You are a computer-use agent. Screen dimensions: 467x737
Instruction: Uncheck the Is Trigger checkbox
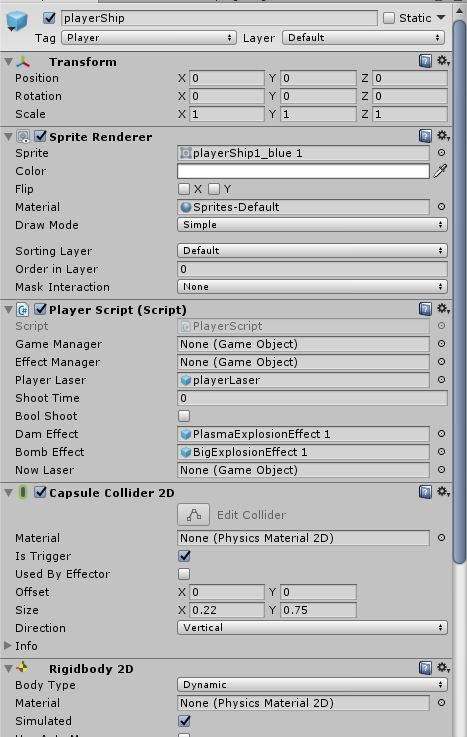(184, 556)
